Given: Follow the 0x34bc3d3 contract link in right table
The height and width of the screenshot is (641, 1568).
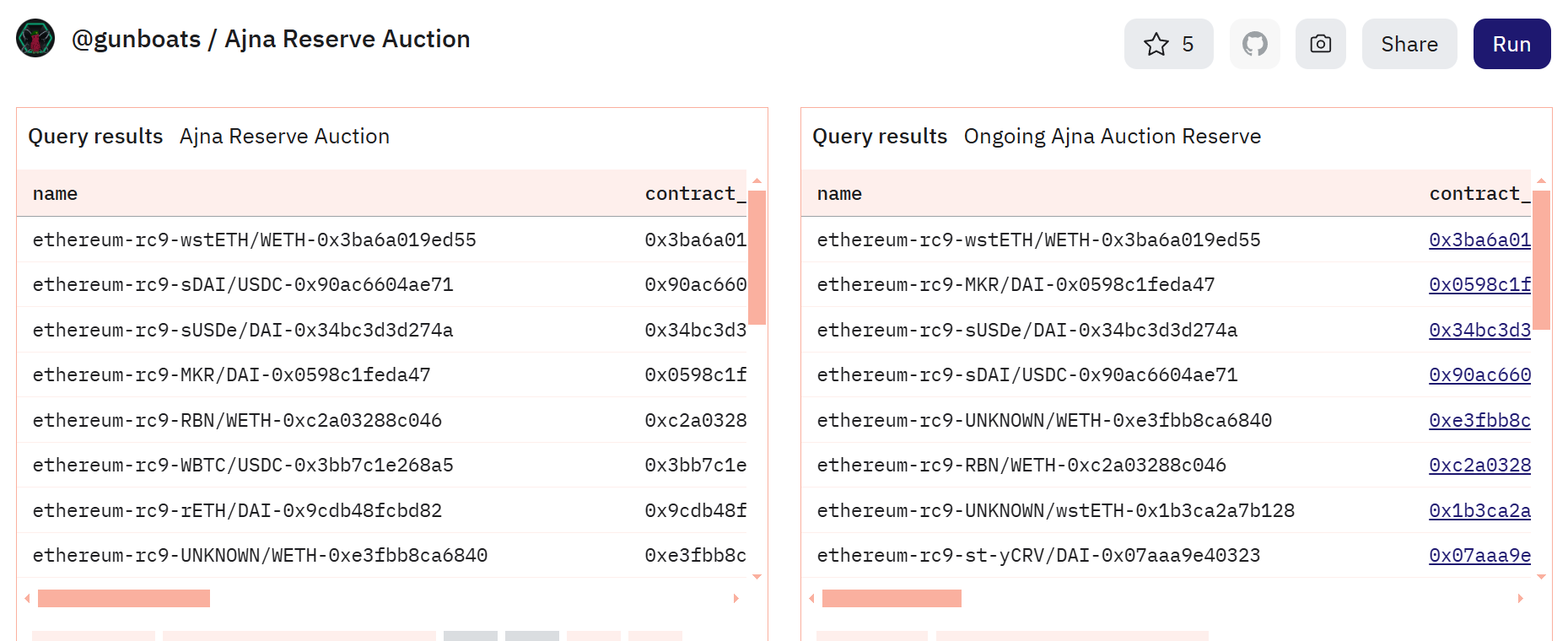Looking at the screenshot, I should coord(1479,330).
